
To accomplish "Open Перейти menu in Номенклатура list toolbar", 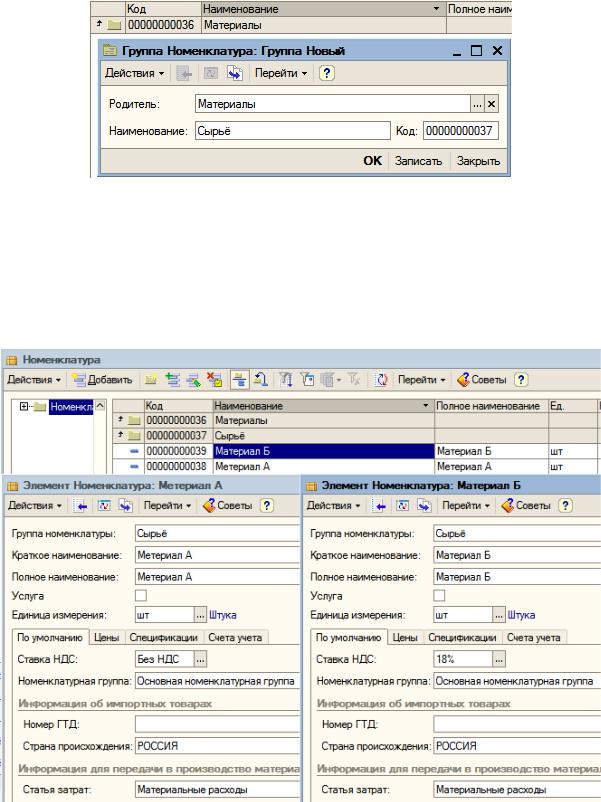I will pyautogui.click(x=421, y=380).
